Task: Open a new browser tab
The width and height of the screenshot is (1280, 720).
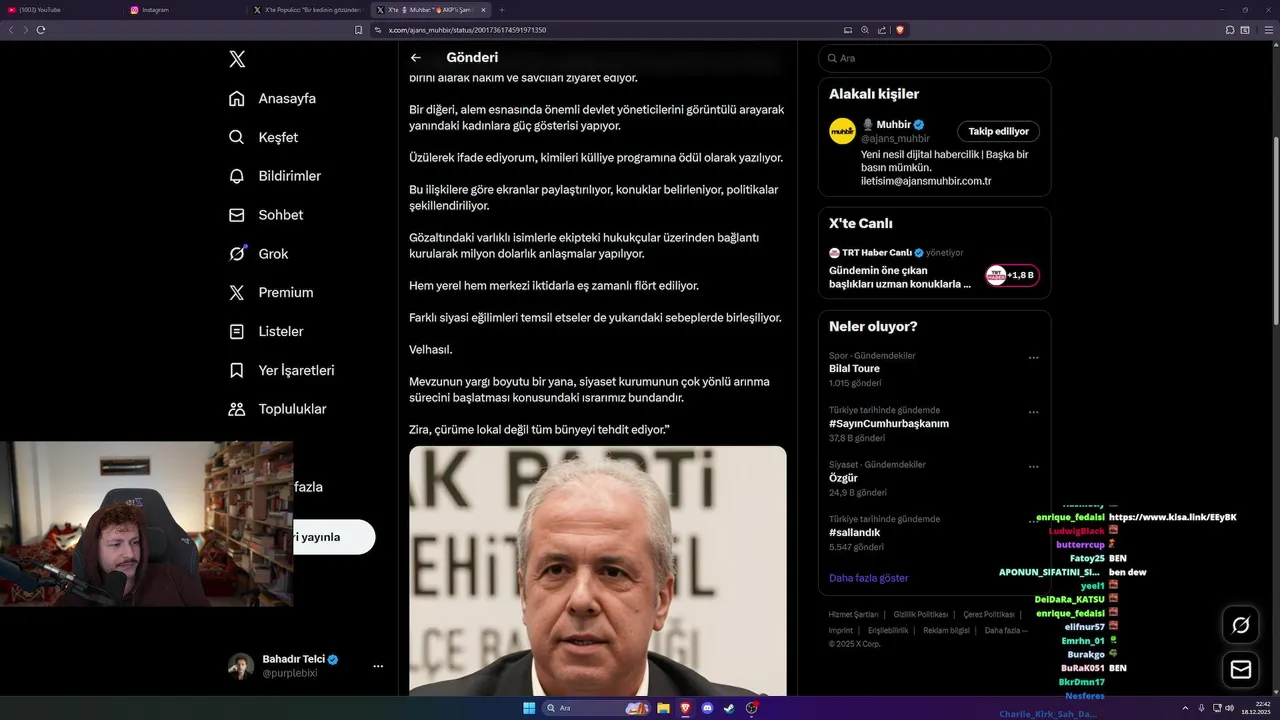Action: tap(501, 9)
